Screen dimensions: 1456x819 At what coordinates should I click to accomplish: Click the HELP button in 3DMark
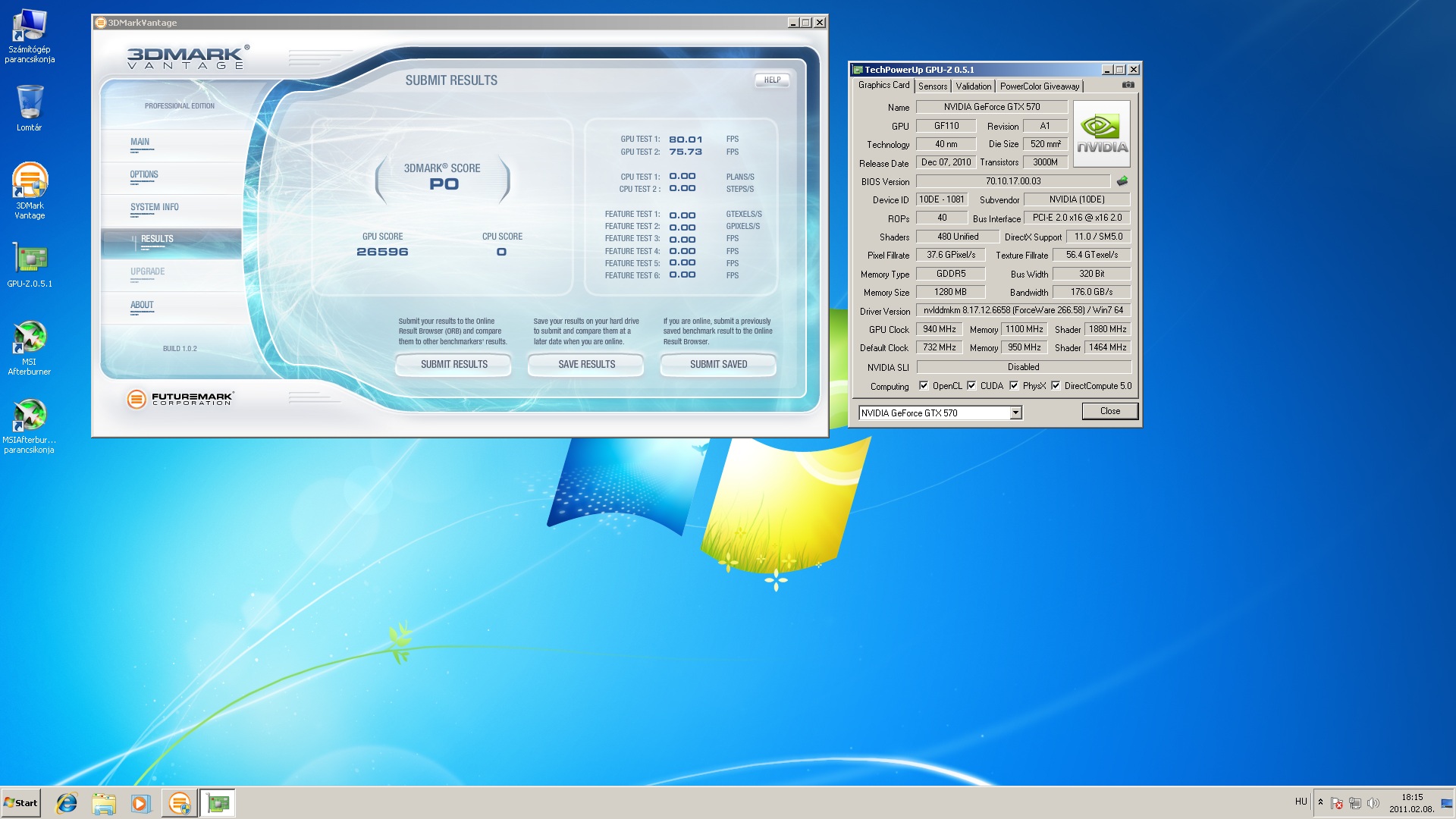[x=772, y=80]
